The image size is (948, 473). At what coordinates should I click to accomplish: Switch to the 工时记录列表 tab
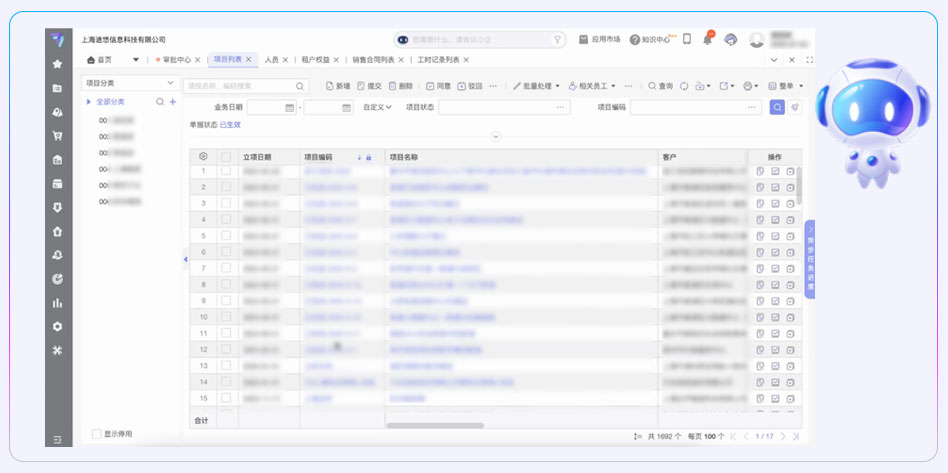pyautogui.click(x=438, y=60)
